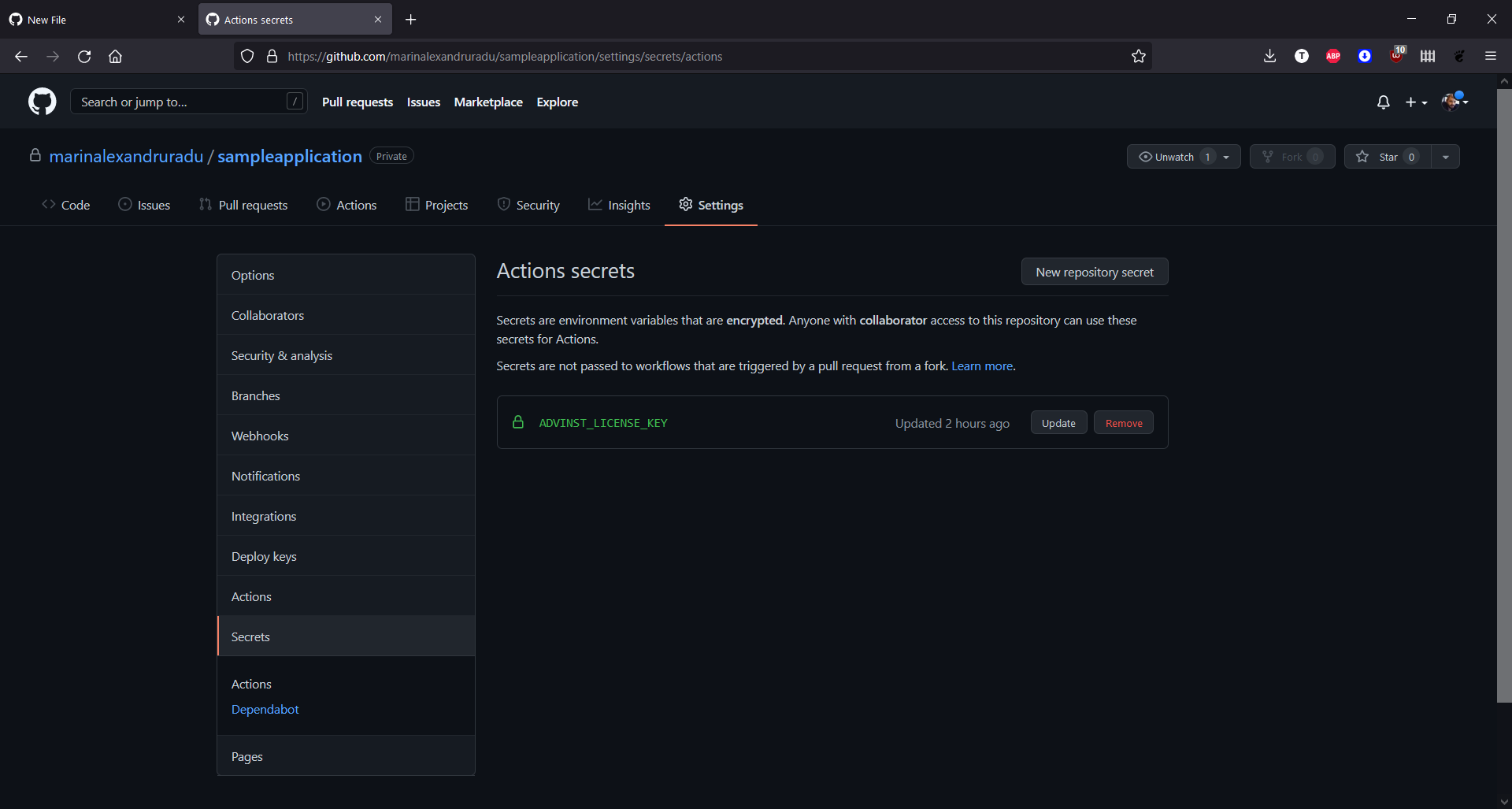The image size is (1512, 809).
Task: Select Secrets in settings sidebar
Action: click(x=346, y=636)
